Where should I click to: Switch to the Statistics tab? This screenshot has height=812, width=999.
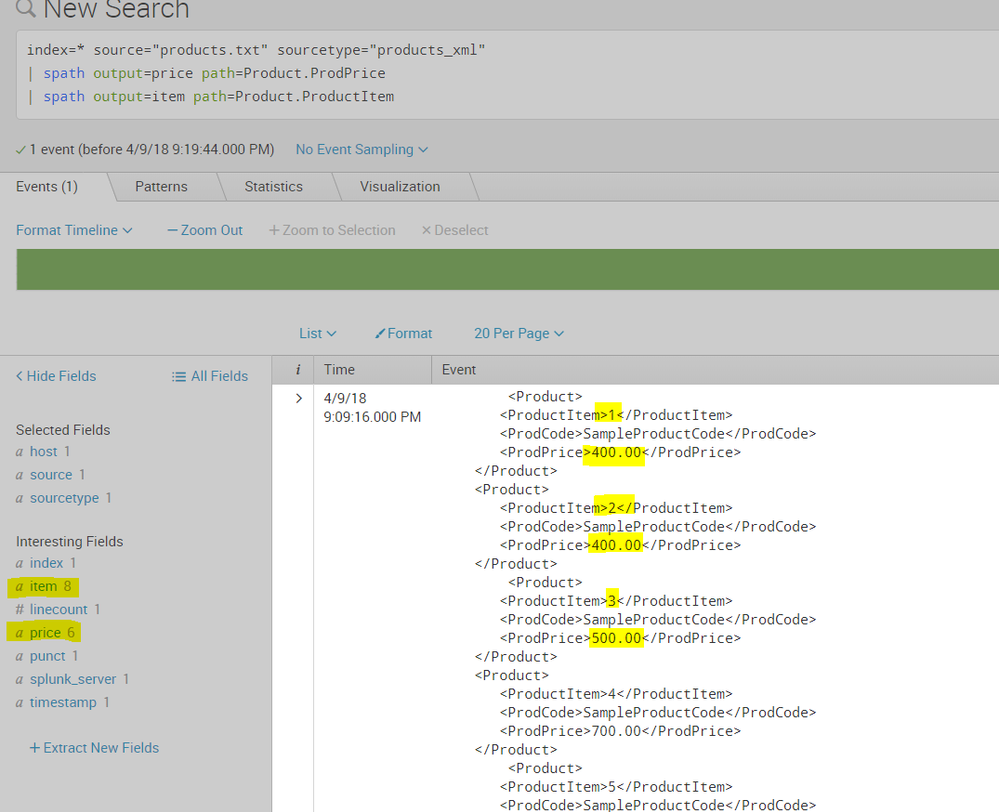click(273, 187)
